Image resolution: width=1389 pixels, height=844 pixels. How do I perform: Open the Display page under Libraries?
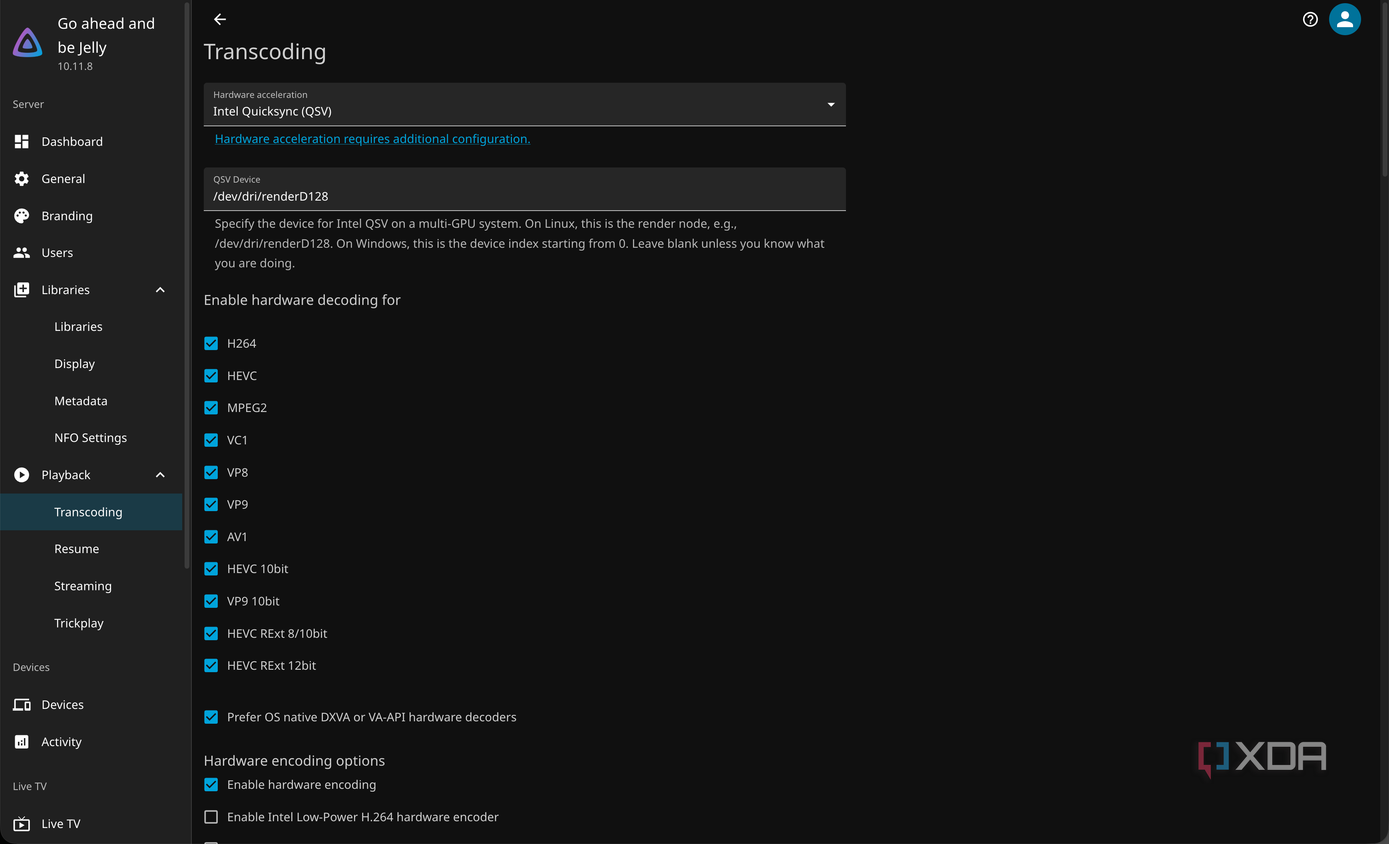(91, 363)
